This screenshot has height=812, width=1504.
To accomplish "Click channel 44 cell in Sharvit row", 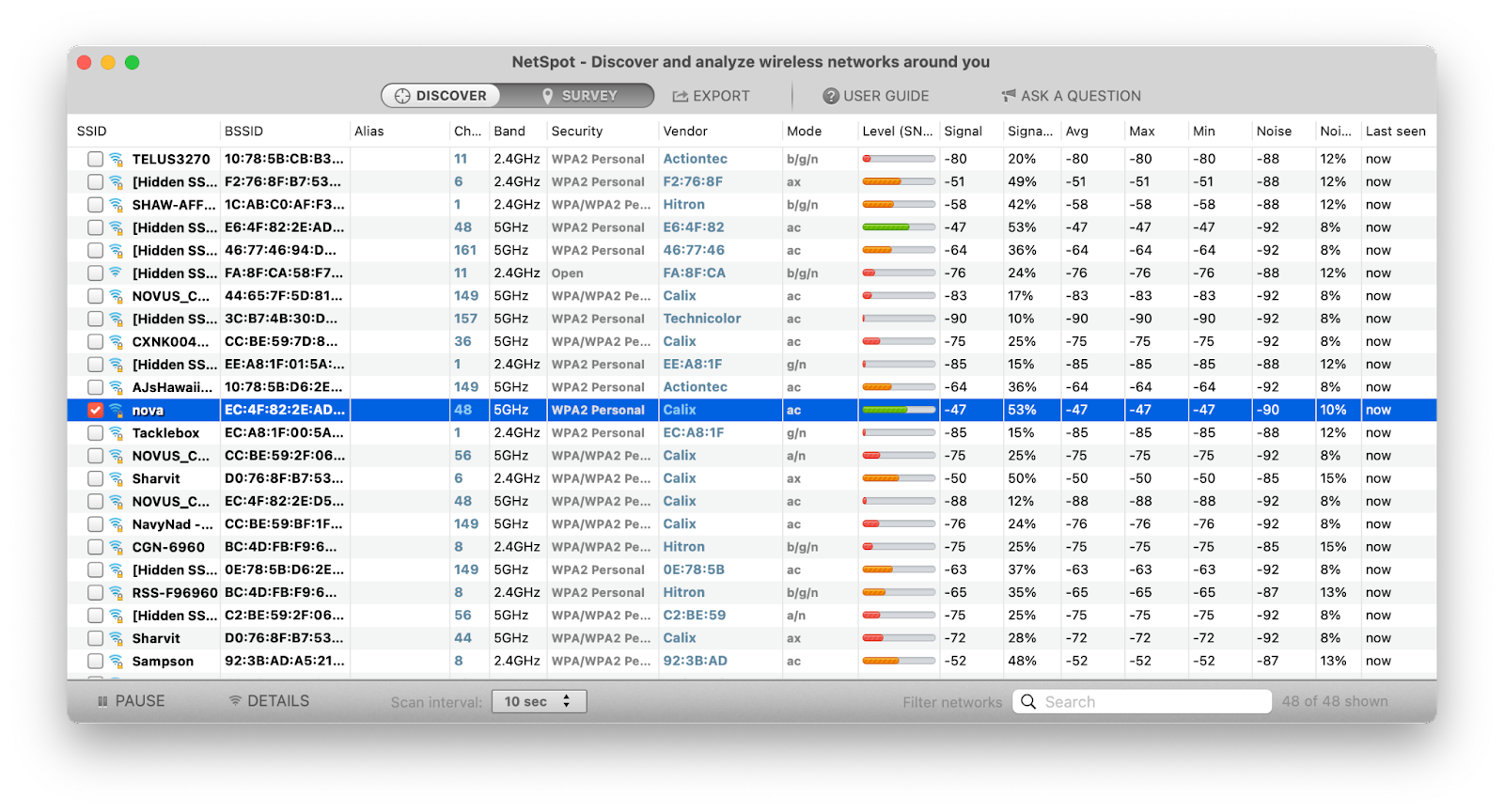I will click(x=462, y=638).
